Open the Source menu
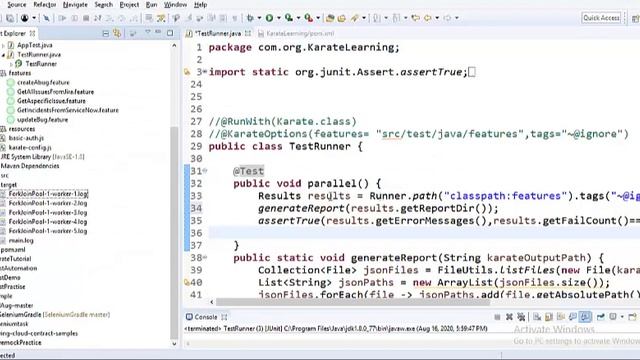The width and height of the screenshot is (640, 360). (16, 5)
